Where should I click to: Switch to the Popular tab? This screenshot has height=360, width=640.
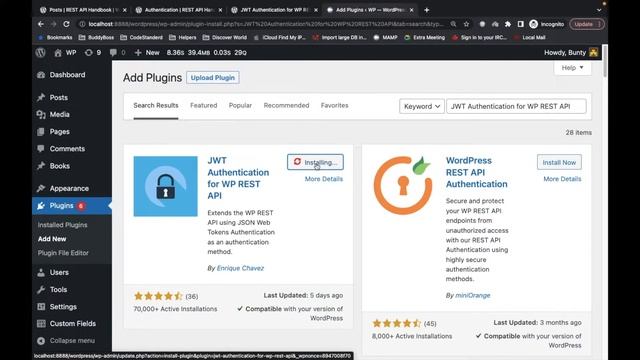point(240,105)
